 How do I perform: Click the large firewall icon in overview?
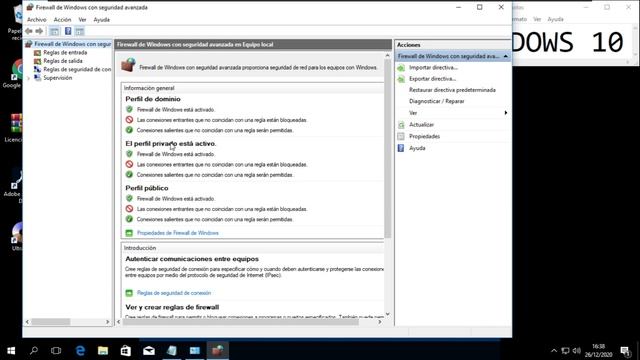[128, 65]
